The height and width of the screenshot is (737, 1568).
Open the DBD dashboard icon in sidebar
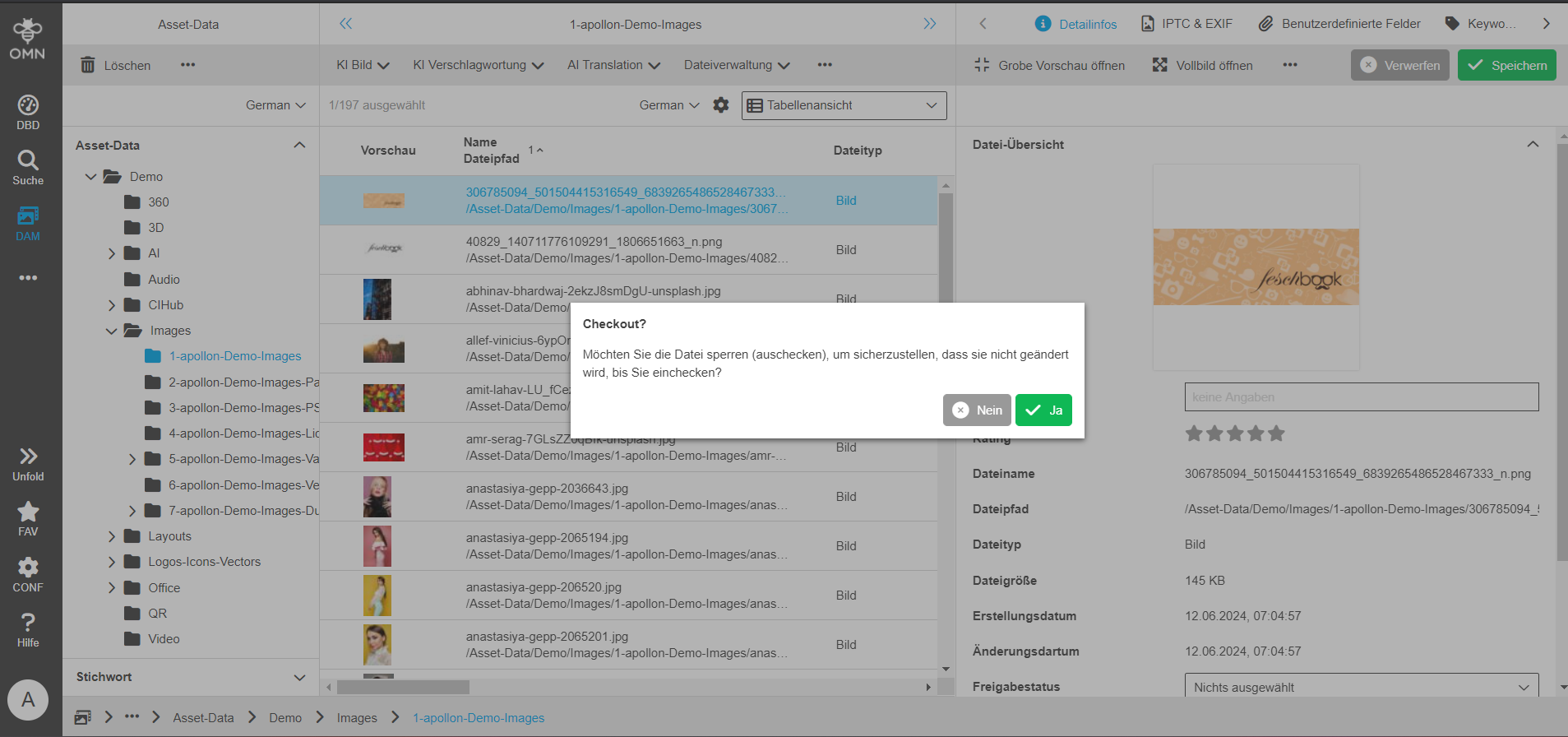[28, 113]
